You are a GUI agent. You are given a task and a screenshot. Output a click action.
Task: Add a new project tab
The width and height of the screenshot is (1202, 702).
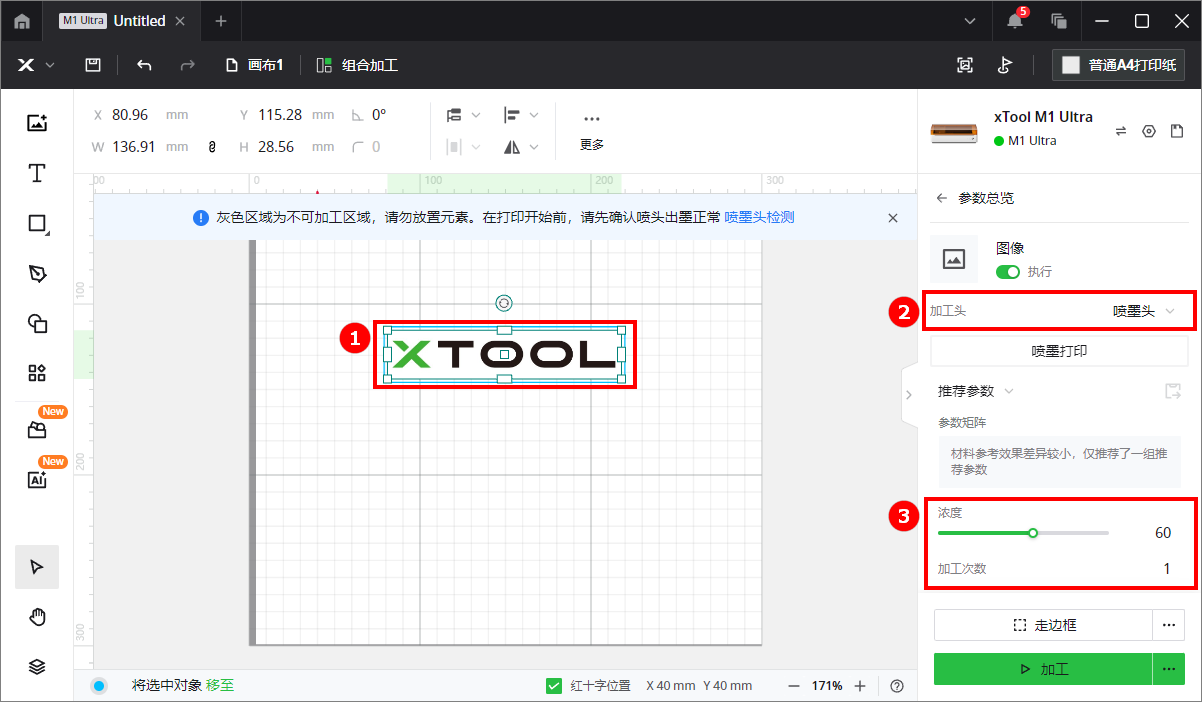(x=221, y=21)
